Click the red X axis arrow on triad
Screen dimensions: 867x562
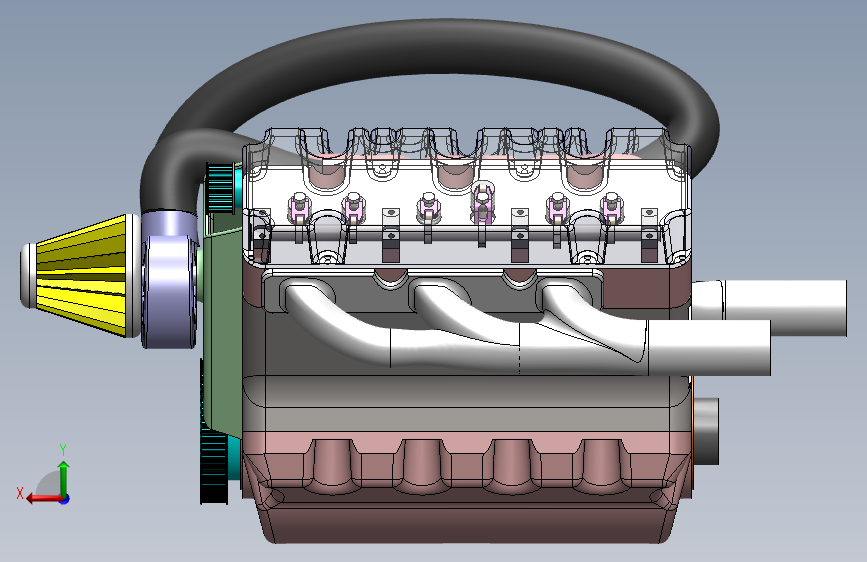point(44,499)
